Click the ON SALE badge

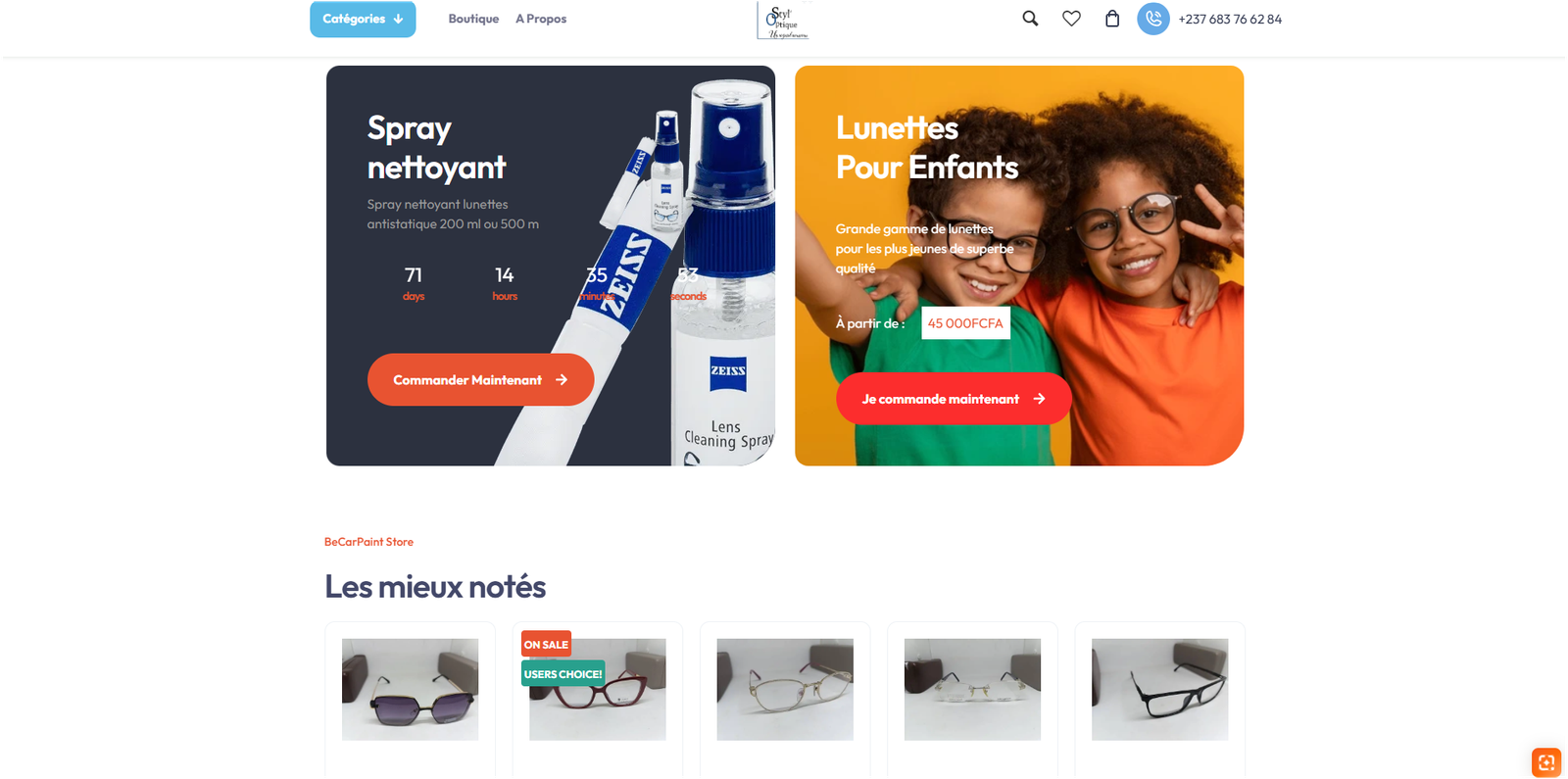point(546,644)
